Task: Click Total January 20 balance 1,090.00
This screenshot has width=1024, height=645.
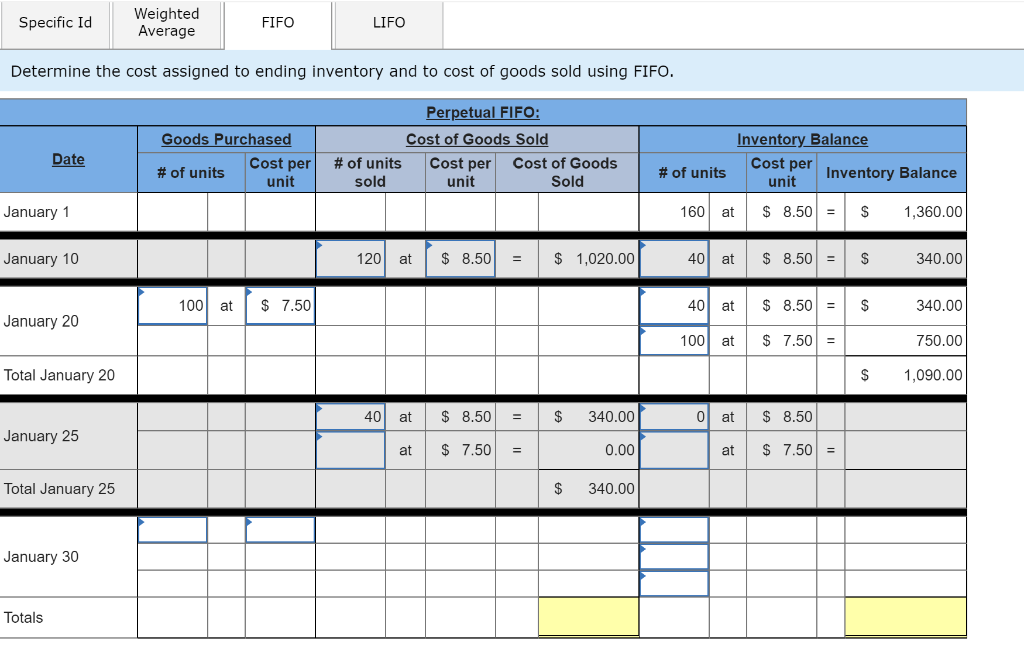Action: (x=933, y=375)
